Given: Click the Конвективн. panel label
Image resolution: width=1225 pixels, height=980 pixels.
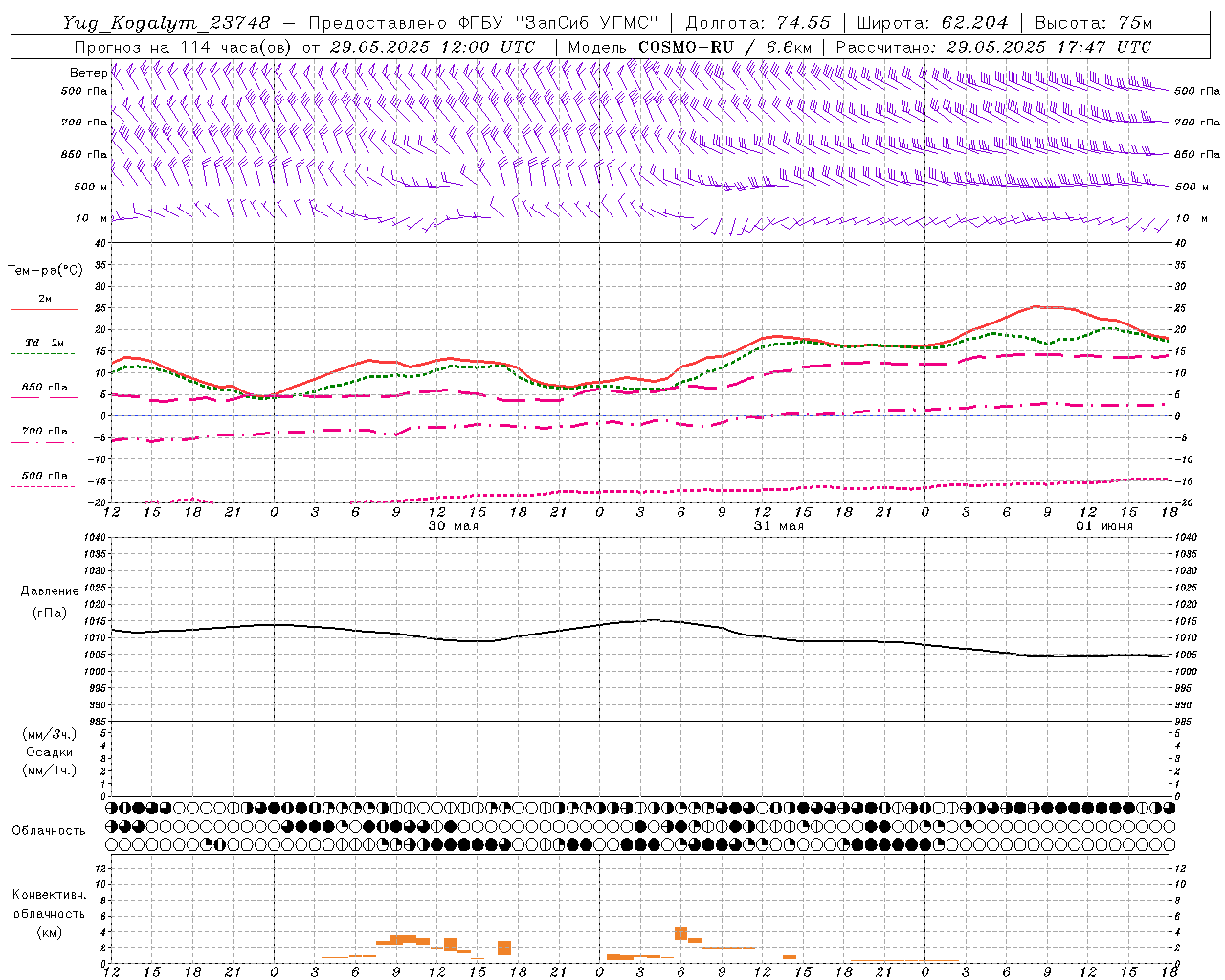Looking at the screenshot, I should click(x=49, y=895).
